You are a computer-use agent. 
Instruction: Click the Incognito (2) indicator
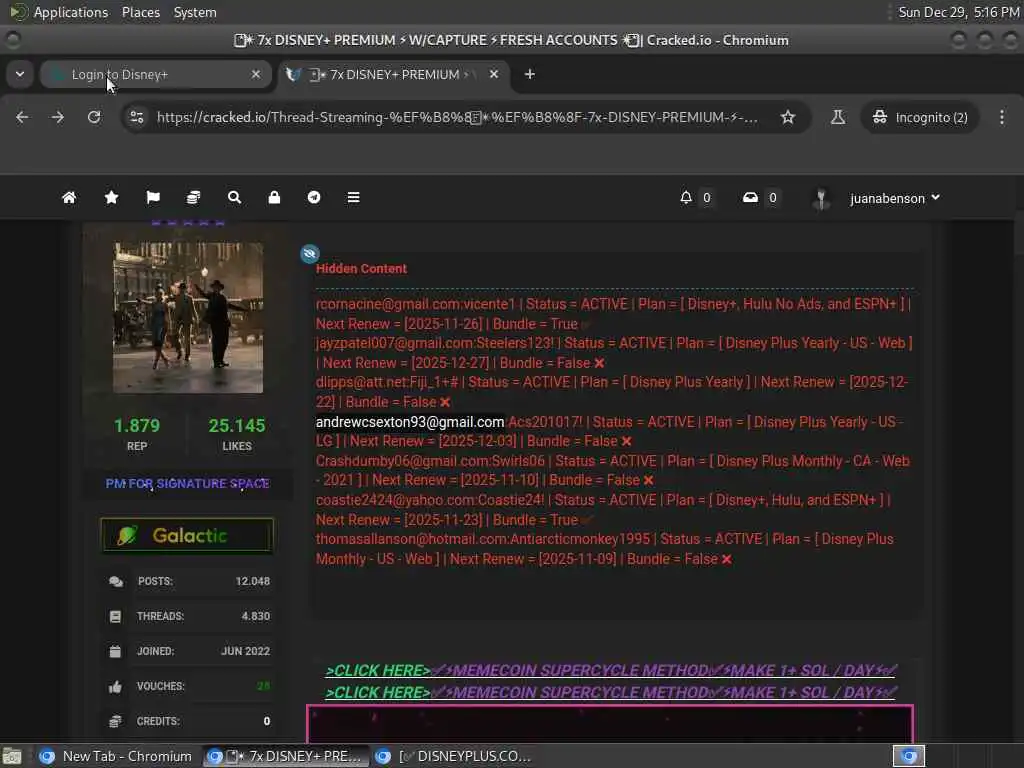point(920,117)
